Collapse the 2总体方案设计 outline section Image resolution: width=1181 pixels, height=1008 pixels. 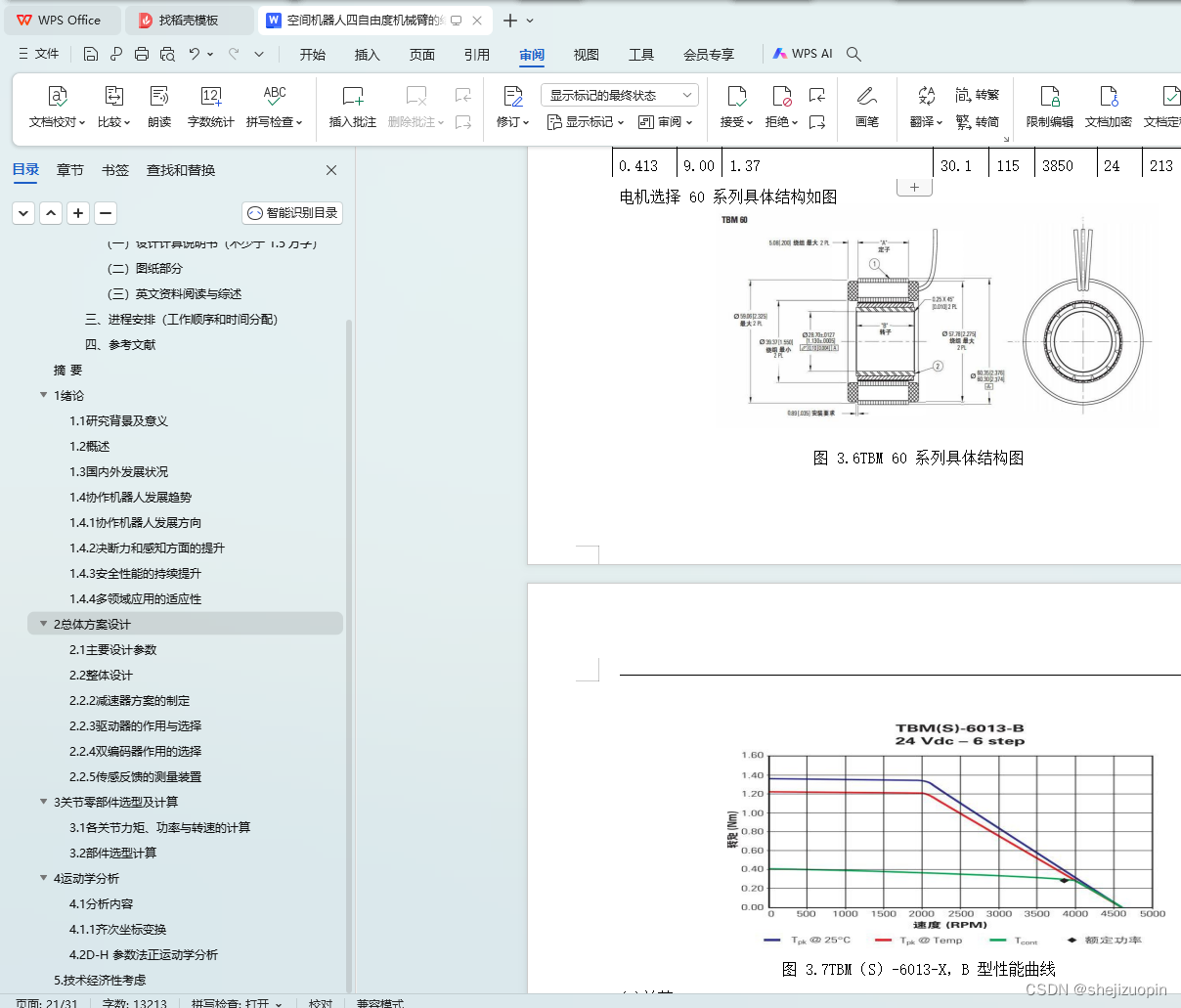(43, 624)
